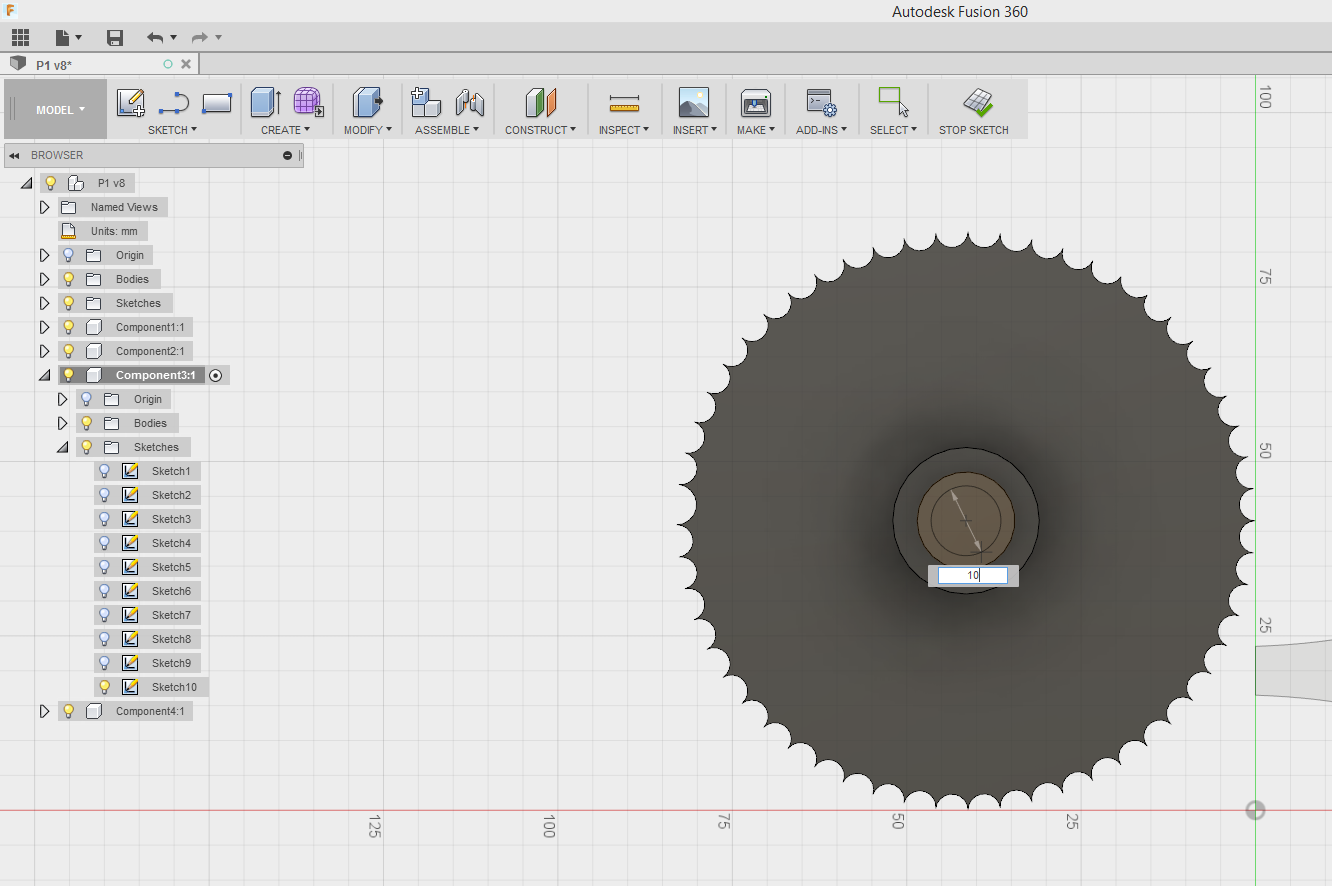1332x886 pixels.
Task: Toggle visibility of Component3:1 Bodies folder
Action: coord(86,423)
